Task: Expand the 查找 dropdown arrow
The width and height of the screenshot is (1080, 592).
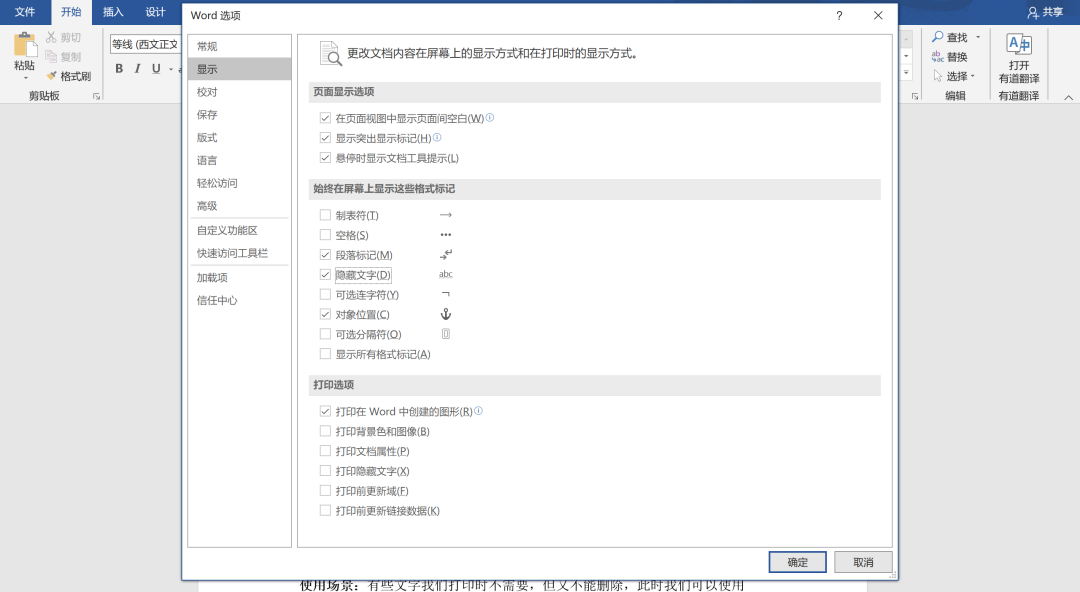Action: point(978,37)
